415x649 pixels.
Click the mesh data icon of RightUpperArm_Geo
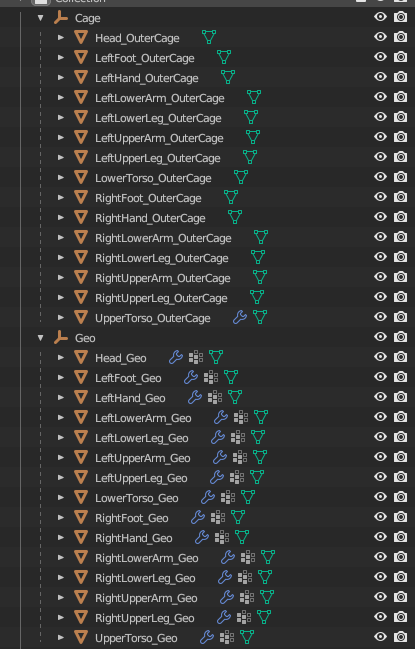click(267, 597)
